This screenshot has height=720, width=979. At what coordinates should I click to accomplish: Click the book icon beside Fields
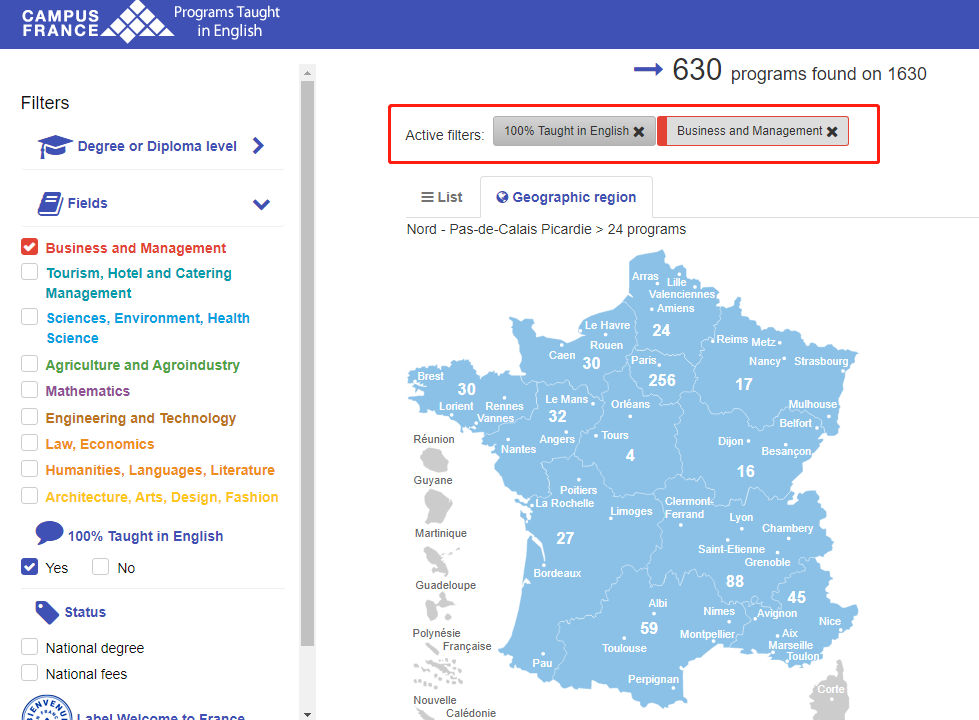[50, 204]
